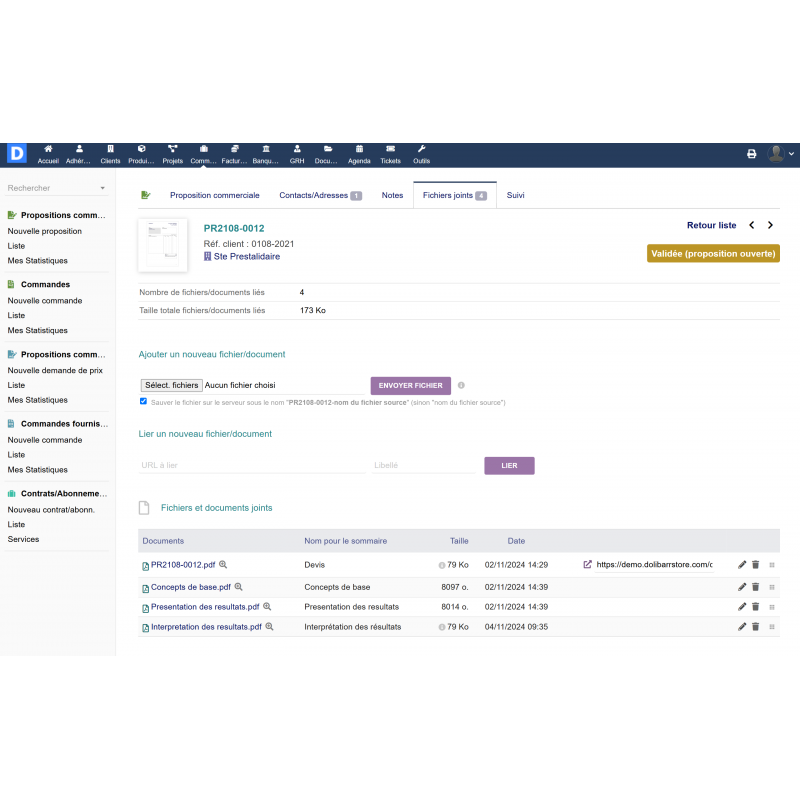Go to previous proposal arrow icon
Image resolution: width=800 pixels, height=800 pixels.
[x=752, y=226]
